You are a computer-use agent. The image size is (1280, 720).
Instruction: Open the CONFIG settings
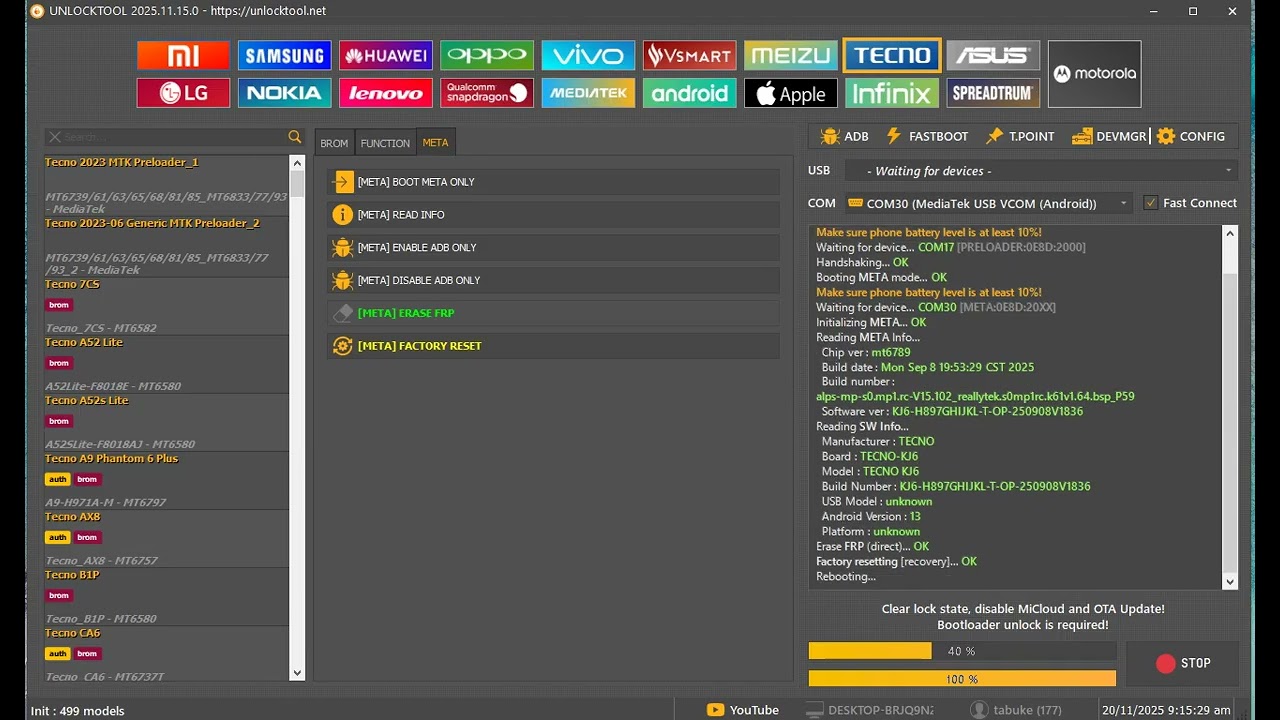[x=1191, y=137]
